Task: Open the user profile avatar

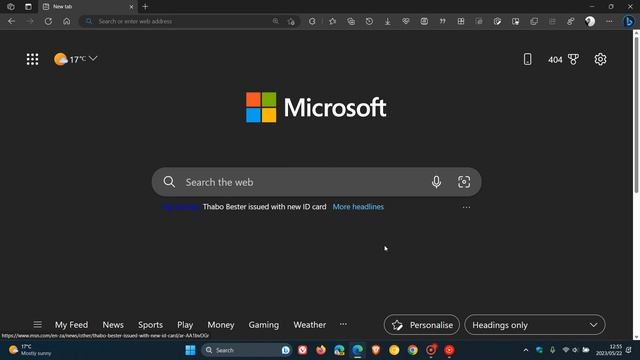Action: (590, 21)
